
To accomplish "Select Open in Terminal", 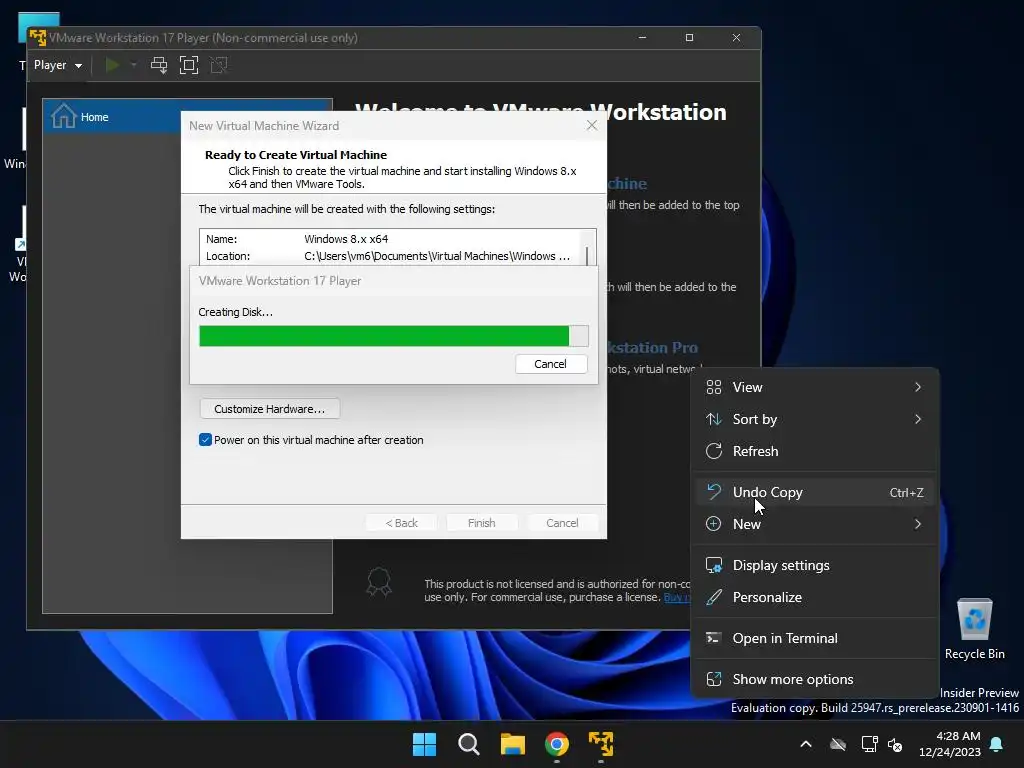I will (814, 638).
